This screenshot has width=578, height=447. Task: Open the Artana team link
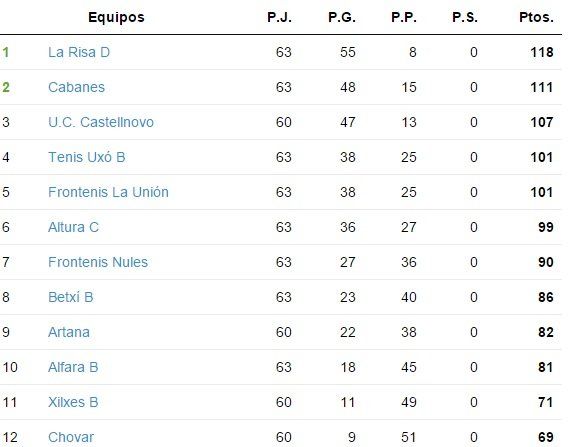[69, 332]
